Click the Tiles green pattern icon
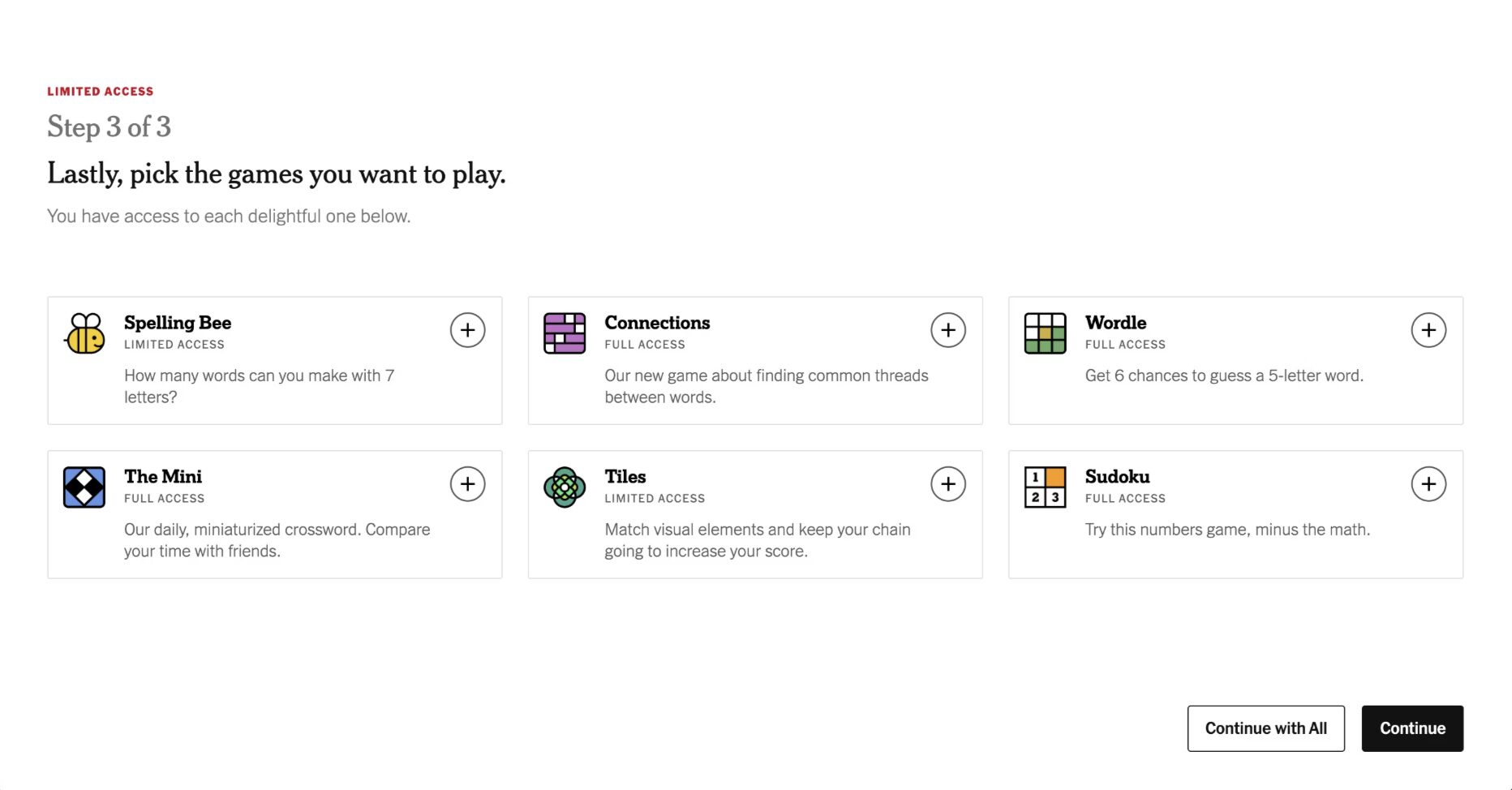The image size is (1512, 790). [x=565, y=487]
